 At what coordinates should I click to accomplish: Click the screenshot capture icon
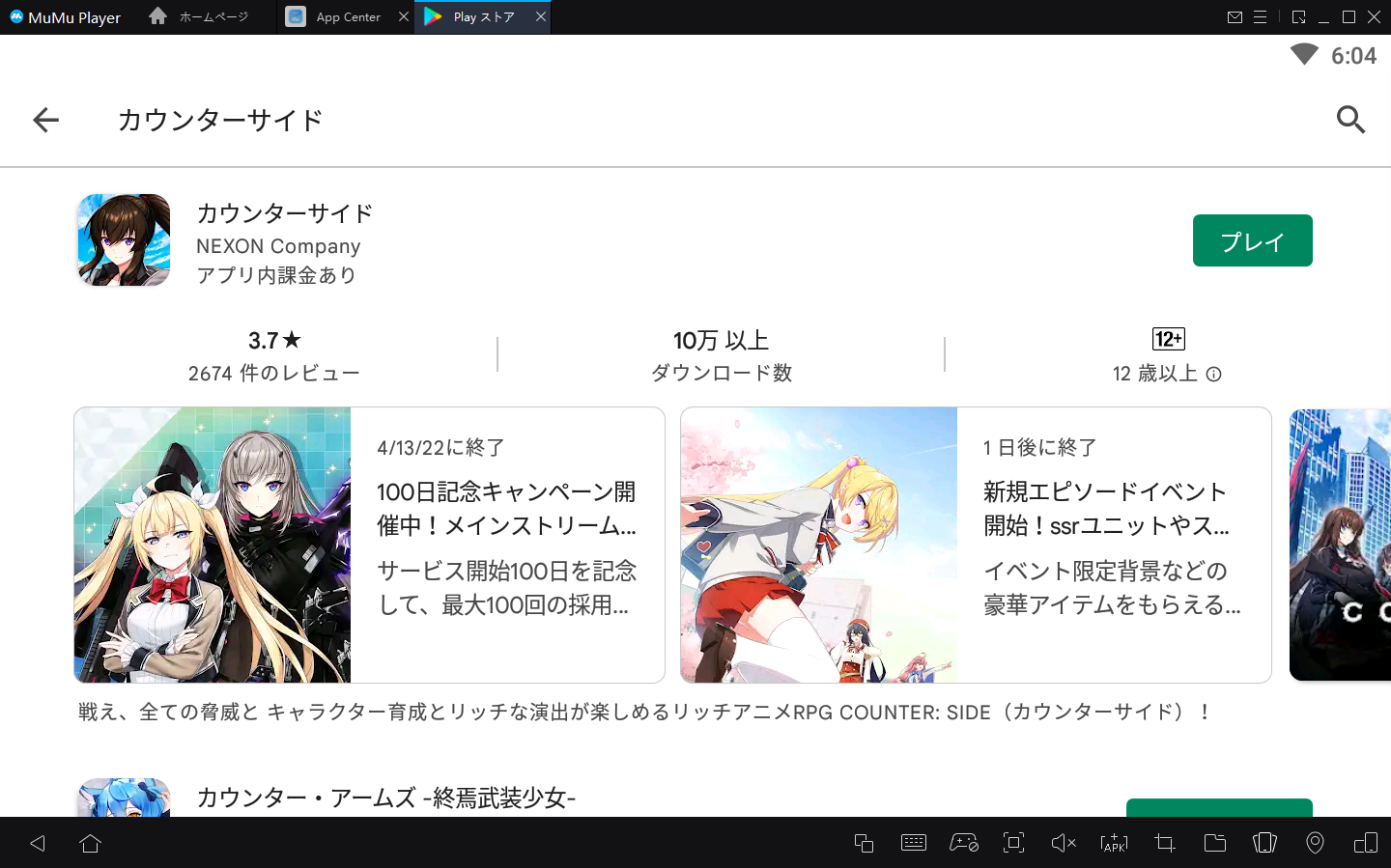pos(1013,843)
